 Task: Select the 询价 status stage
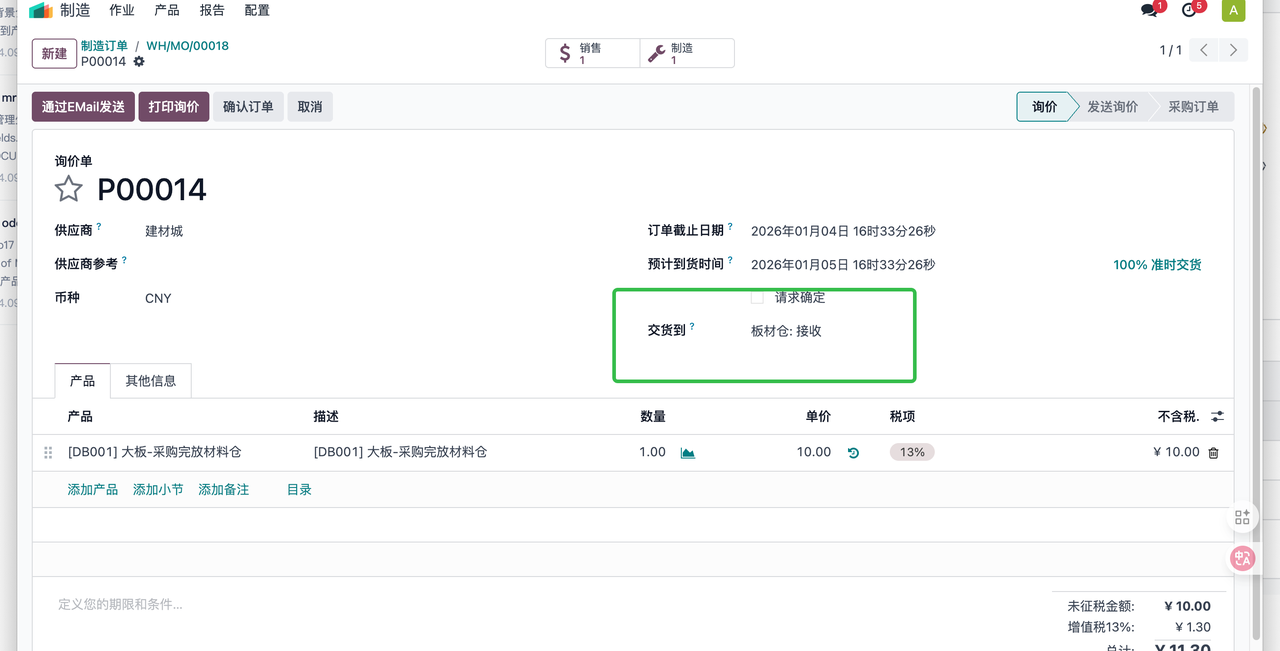click(x=1044, y=107)
